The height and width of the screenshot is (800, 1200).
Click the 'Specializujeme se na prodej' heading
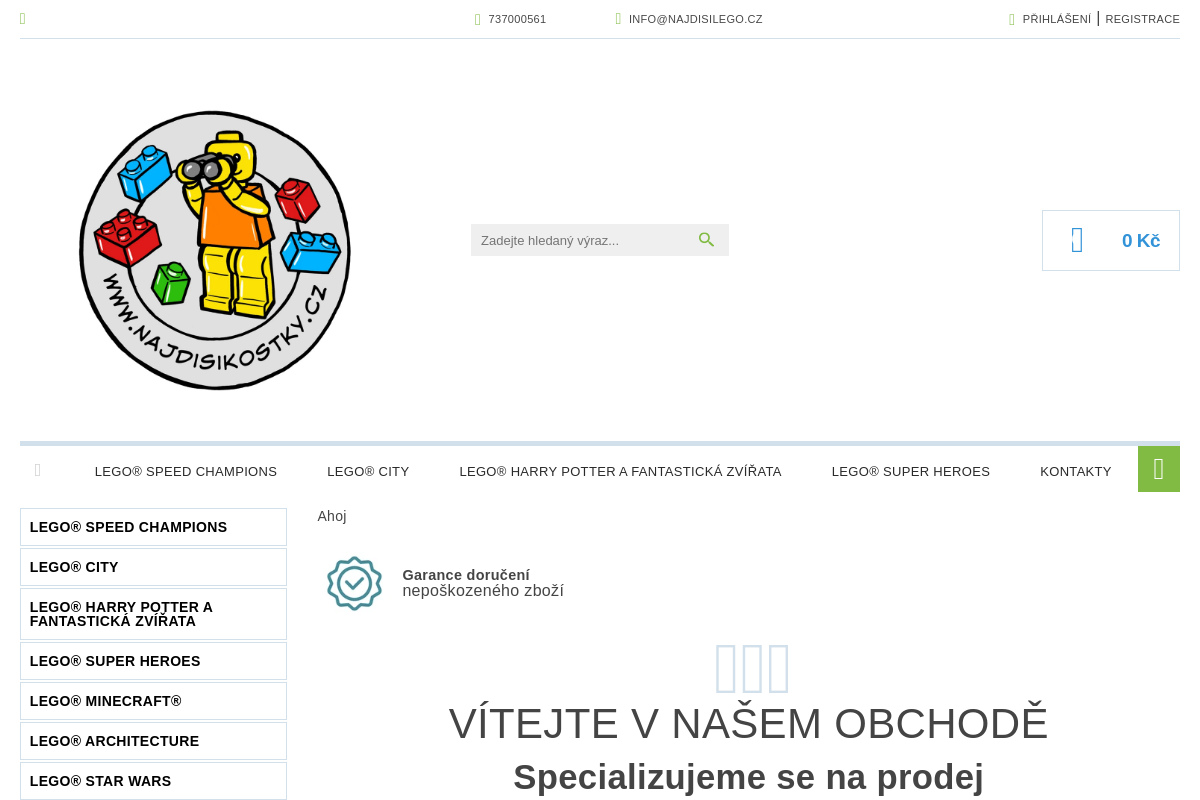748,777
